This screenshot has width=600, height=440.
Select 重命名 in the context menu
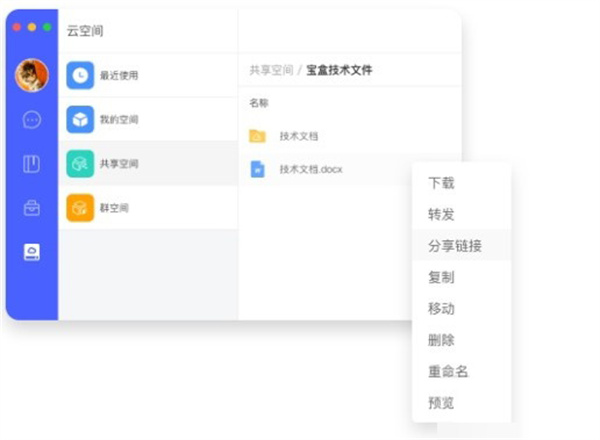coord(448,371)
